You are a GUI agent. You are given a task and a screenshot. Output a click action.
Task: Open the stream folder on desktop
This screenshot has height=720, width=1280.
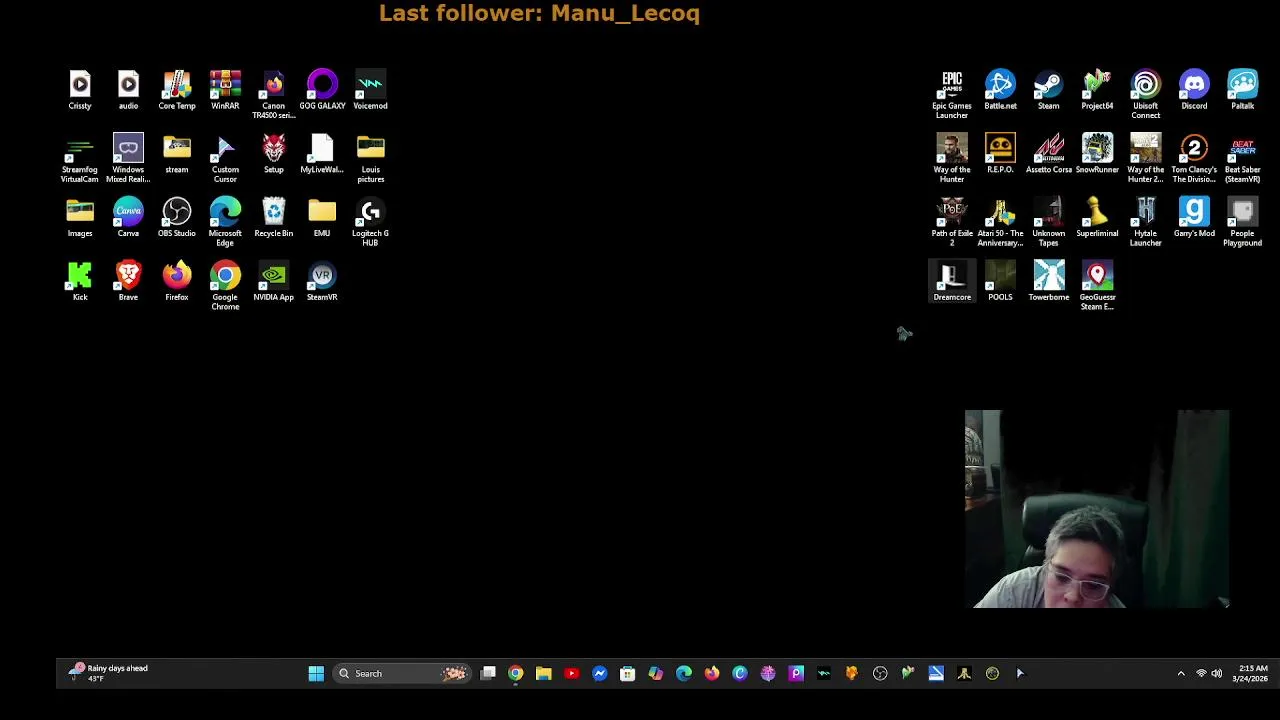coord(177,154)
